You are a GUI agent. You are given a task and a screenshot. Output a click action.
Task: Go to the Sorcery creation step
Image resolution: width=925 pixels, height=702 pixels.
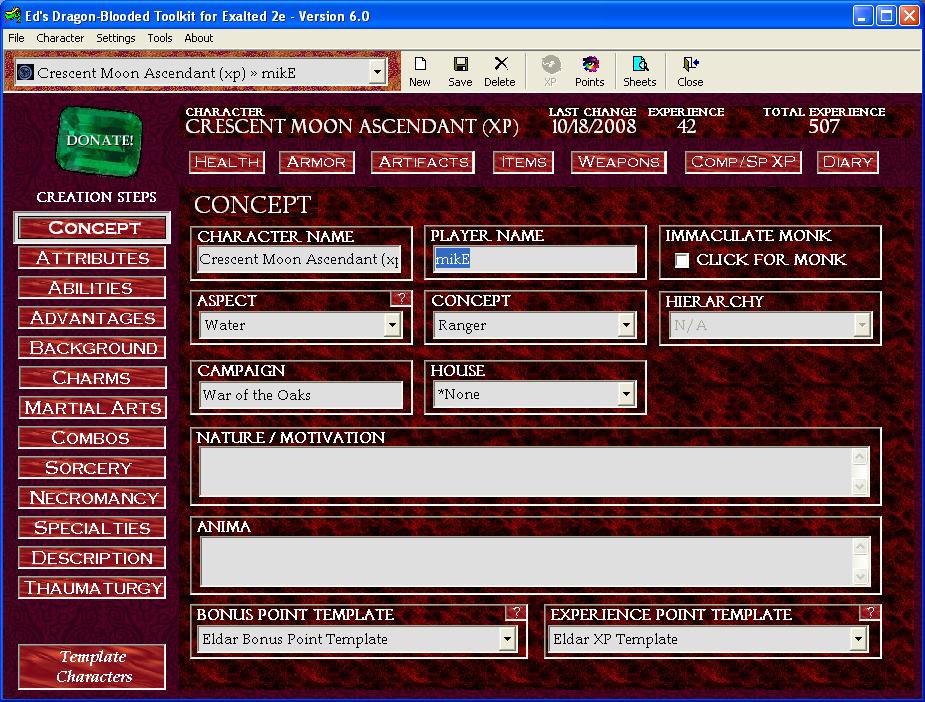92,468
